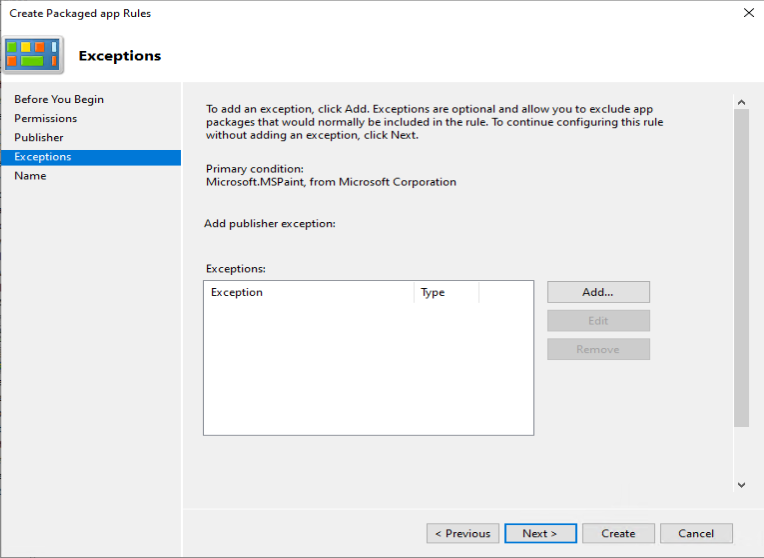Click the Type column header
764x558 pixels.
pyautogui.click(x=446, y=292)
